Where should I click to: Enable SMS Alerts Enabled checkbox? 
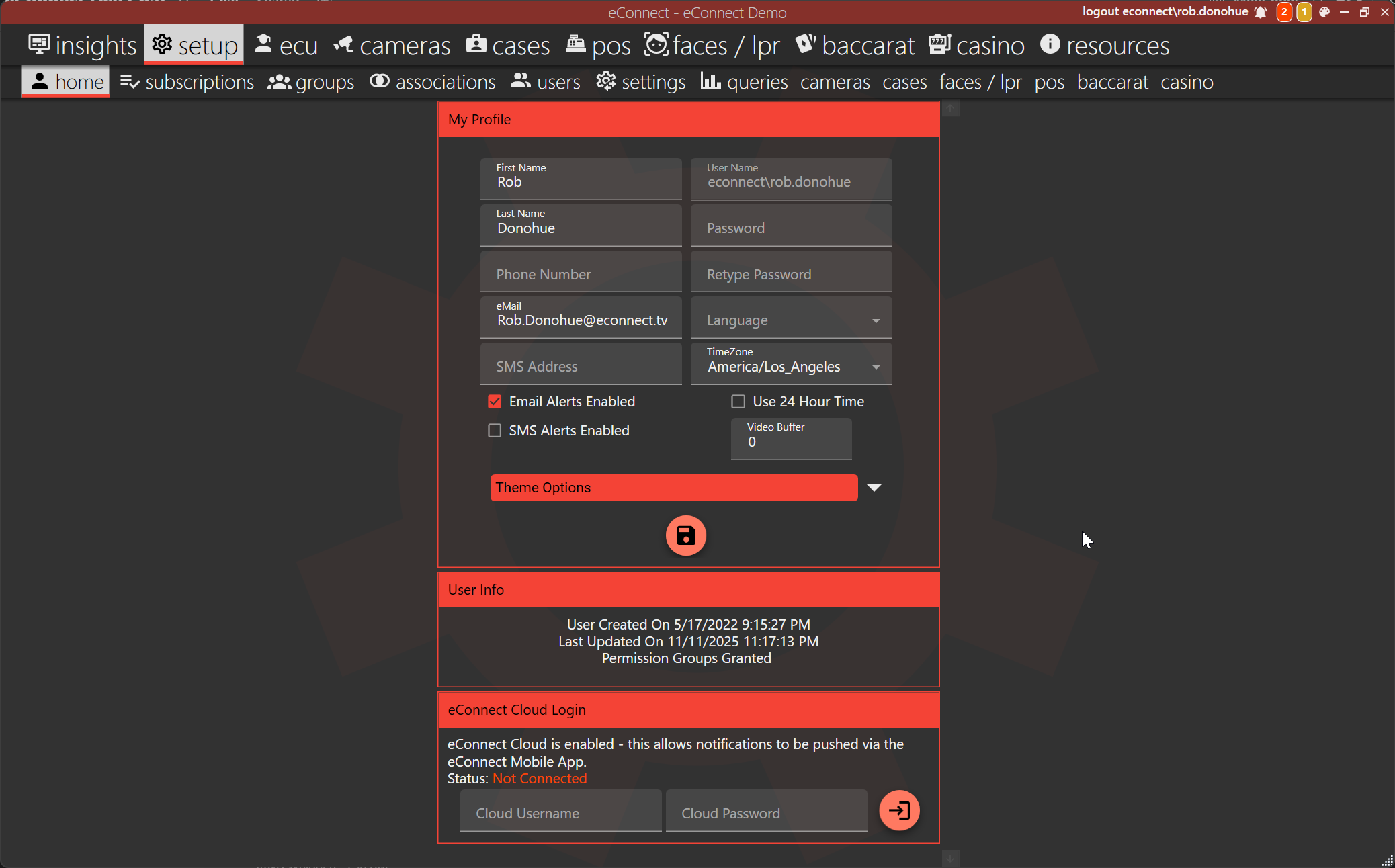495,431
